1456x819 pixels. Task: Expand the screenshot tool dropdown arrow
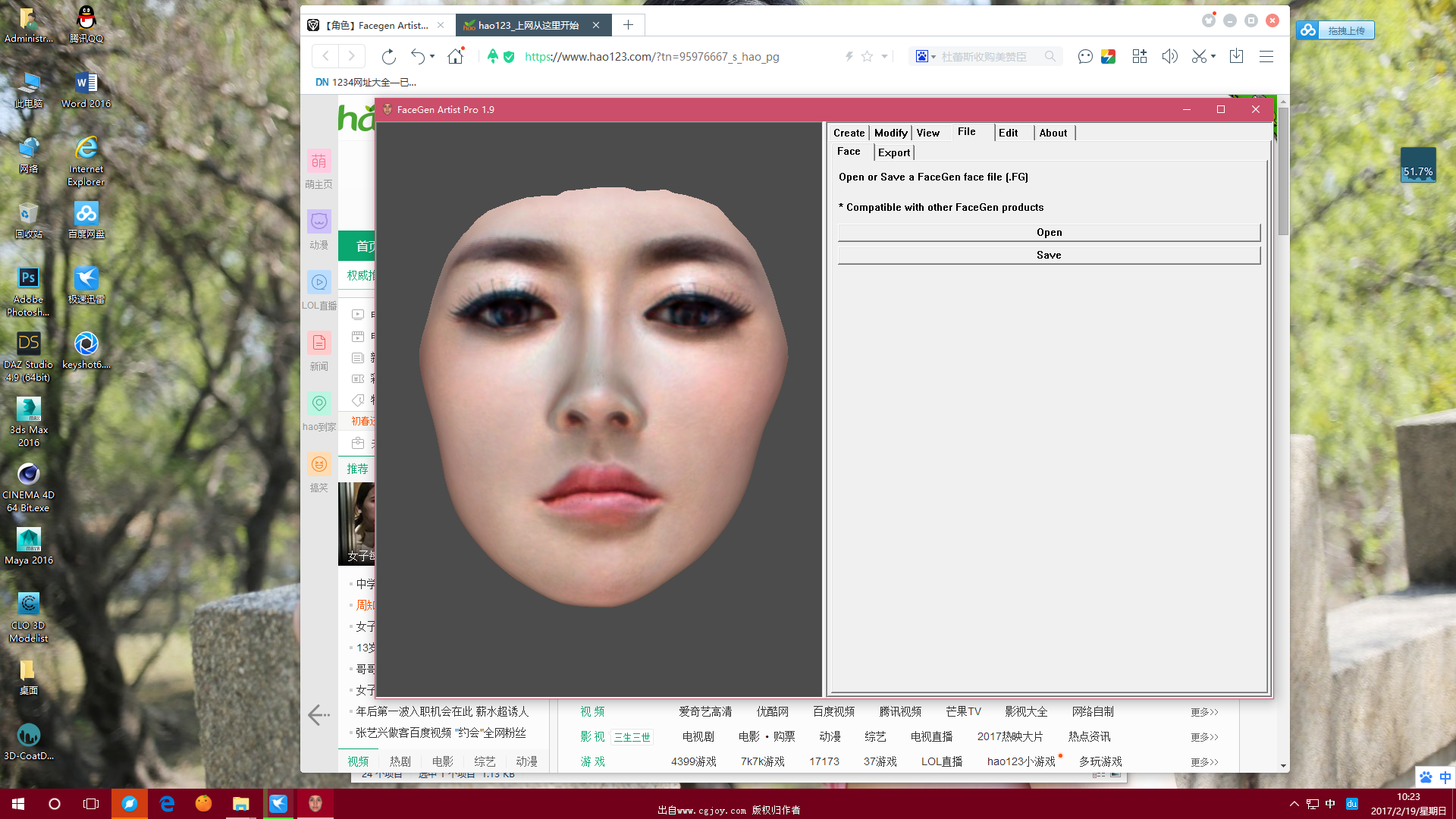click(1213, 57)
